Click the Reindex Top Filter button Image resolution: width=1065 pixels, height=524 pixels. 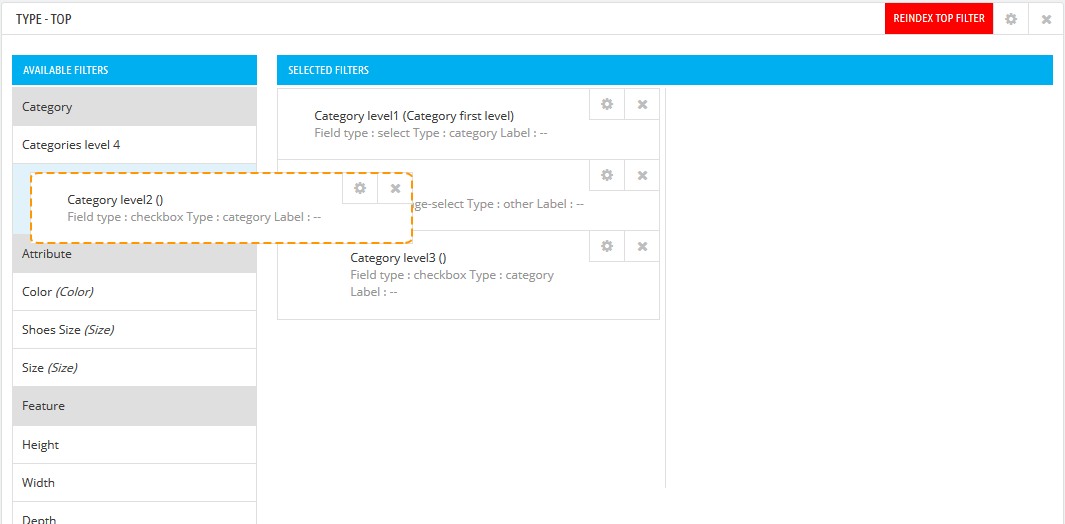[939, 18]
